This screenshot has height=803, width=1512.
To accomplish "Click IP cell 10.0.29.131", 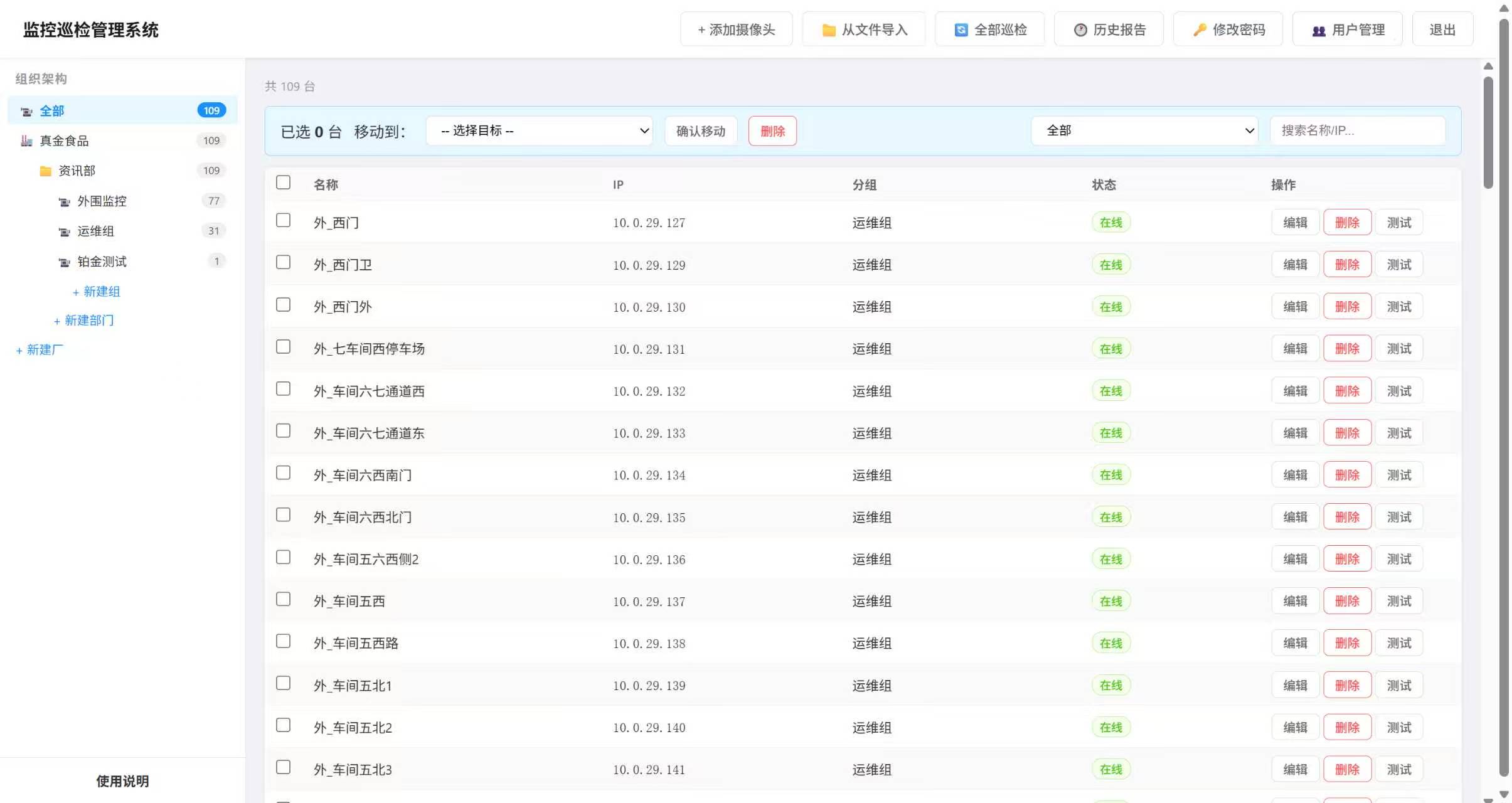I will click(x=649, y=349).
